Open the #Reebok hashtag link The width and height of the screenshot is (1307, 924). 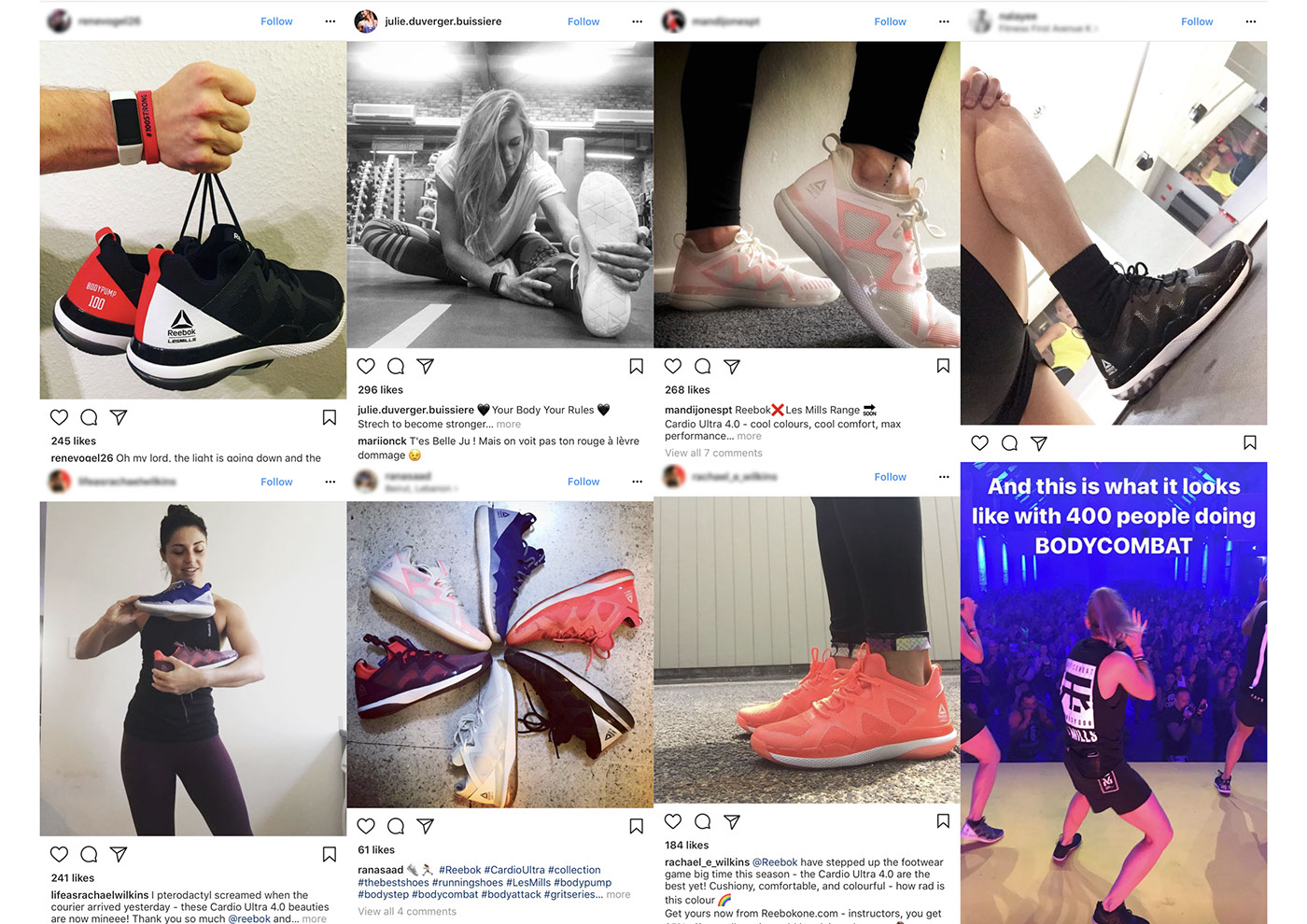pyautogui.click(x=460, y=870)
